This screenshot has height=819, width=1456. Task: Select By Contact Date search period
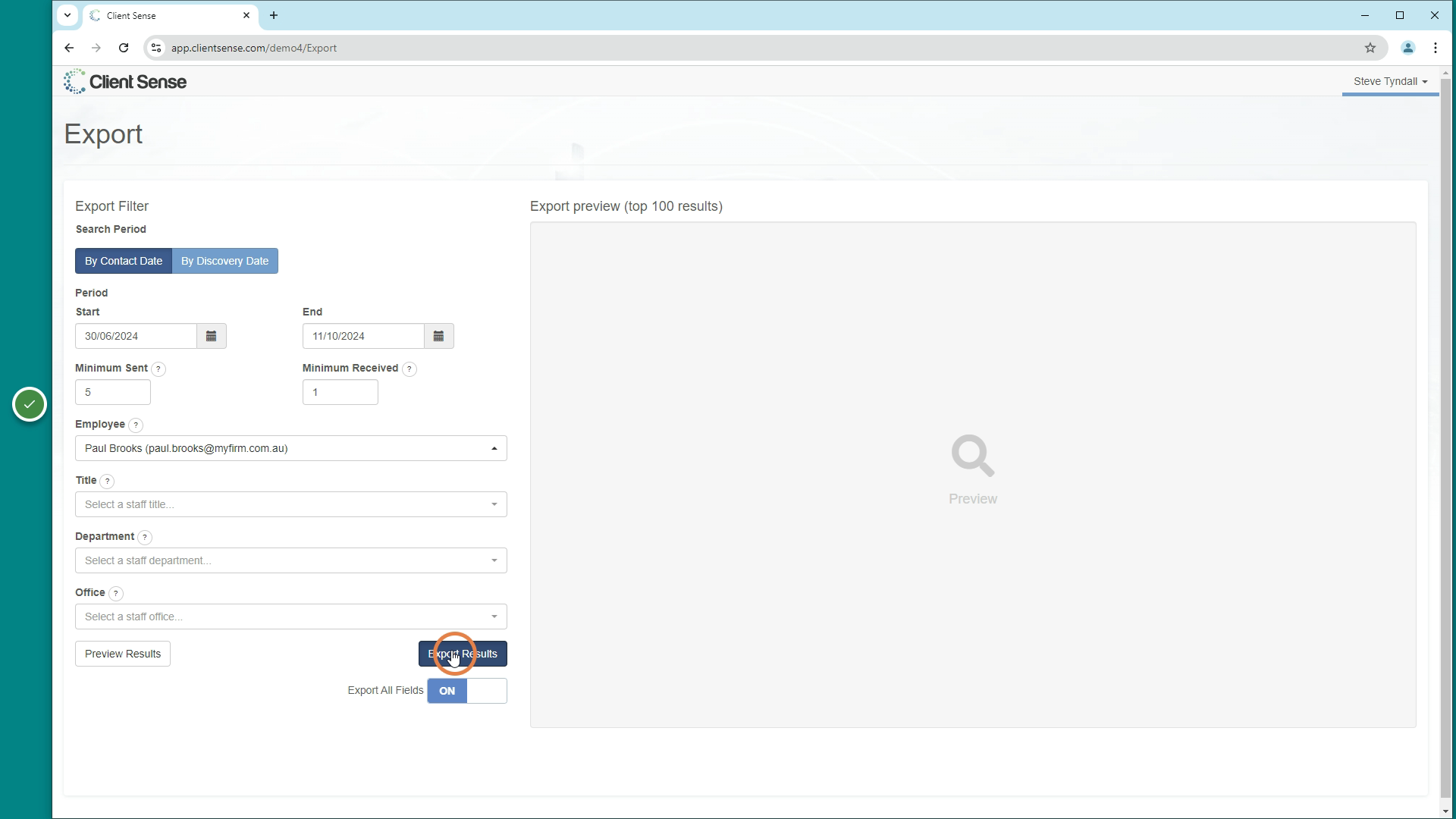(x=124, y=261)
